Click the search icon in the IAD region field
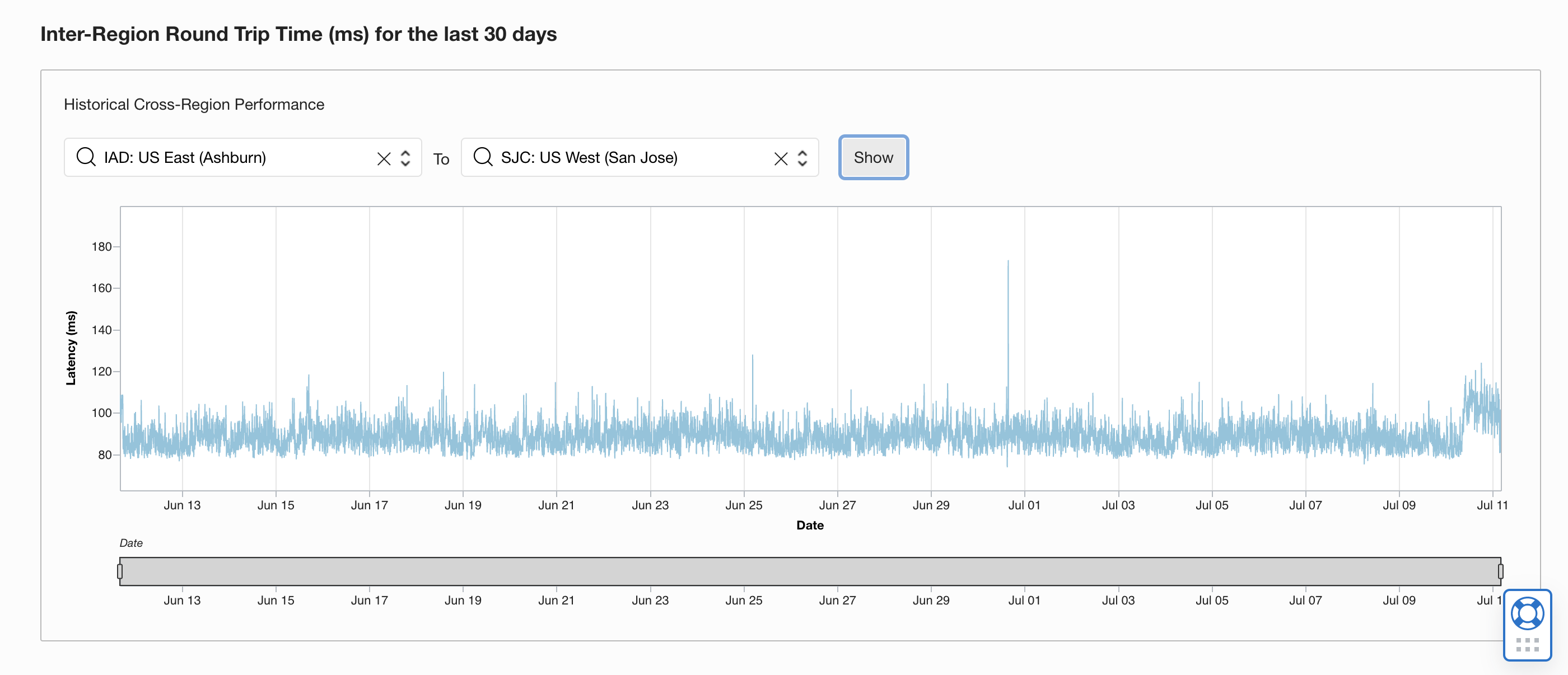This screenshot has height=675, width=1568. (x=86, y=157)
